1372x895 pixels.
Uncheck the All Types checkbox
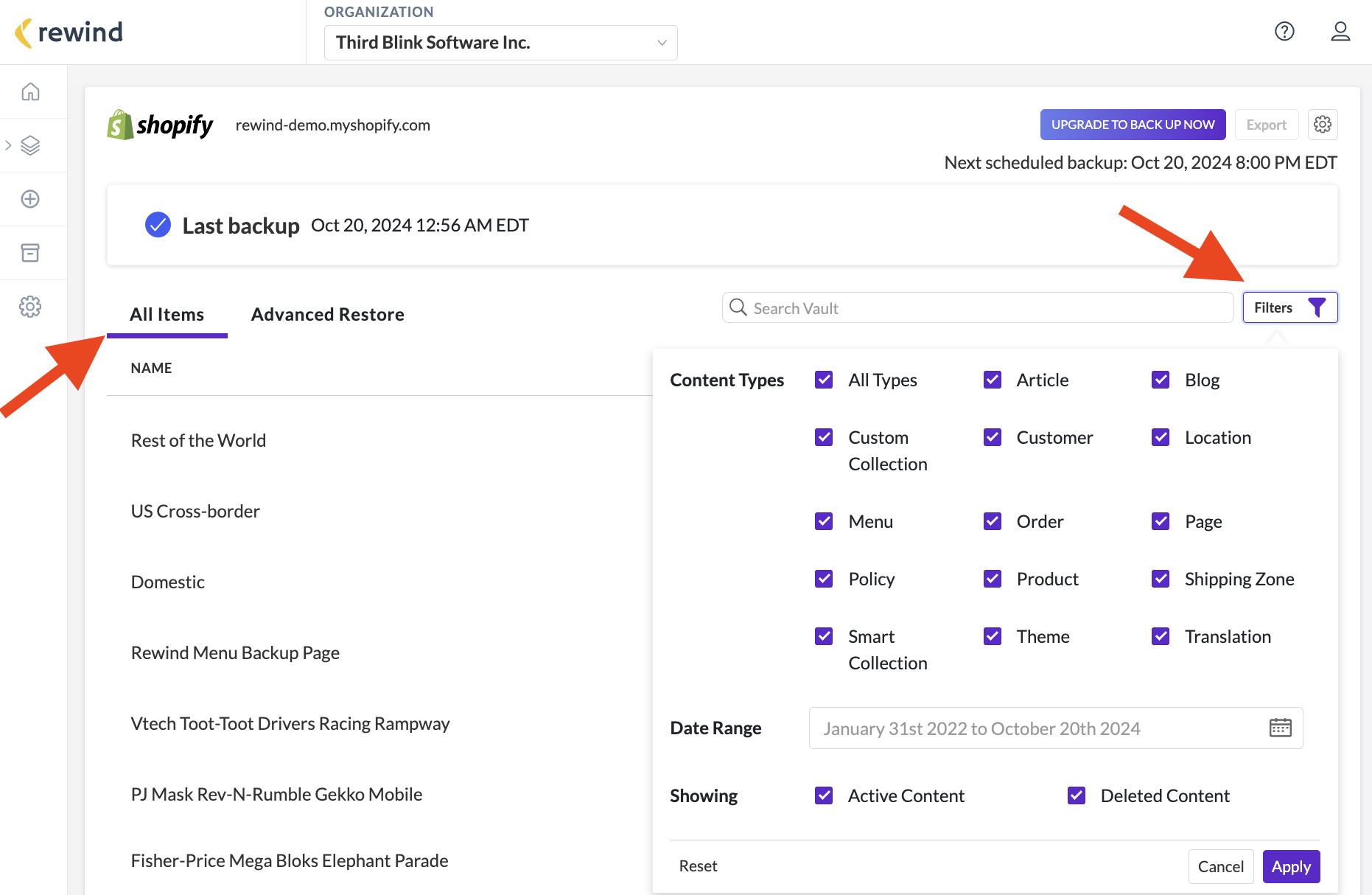coord(824,380)
